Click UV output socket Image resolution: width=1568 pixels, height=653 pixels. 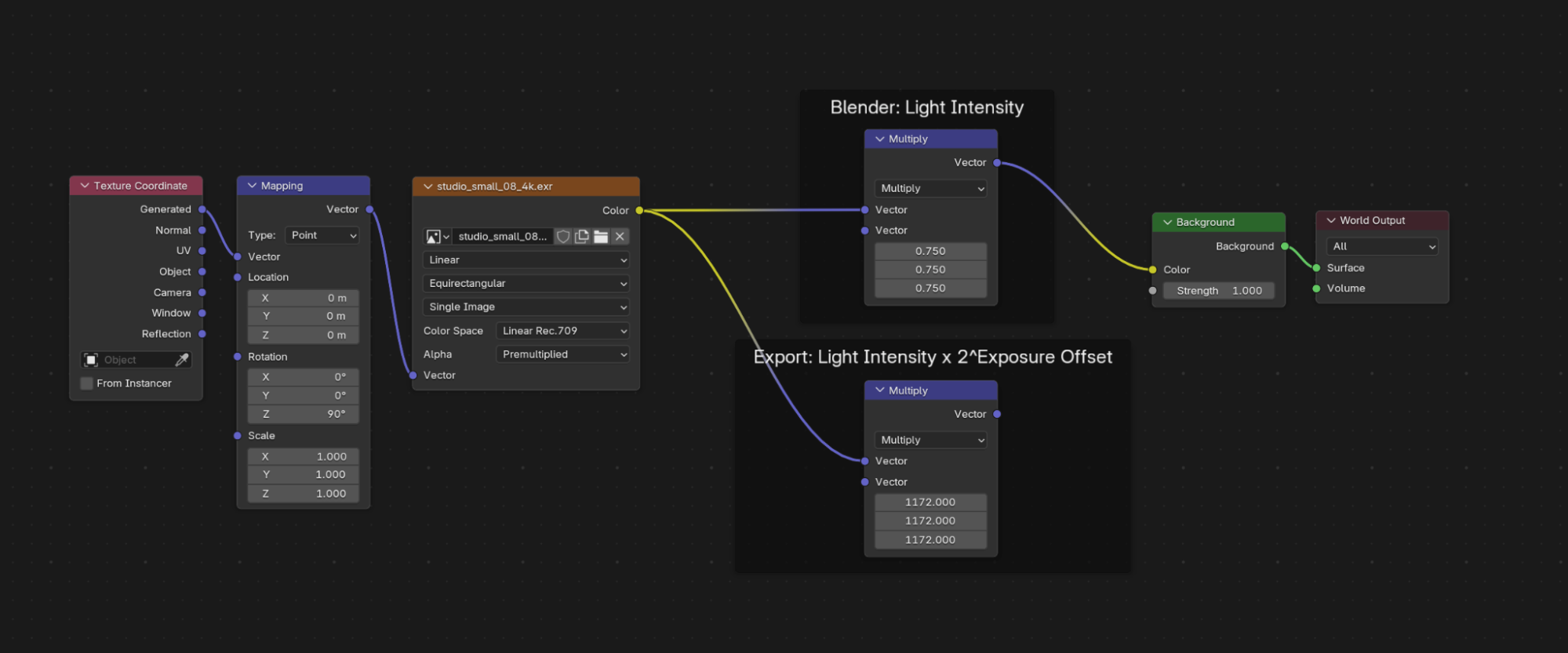tap(202, 251)
